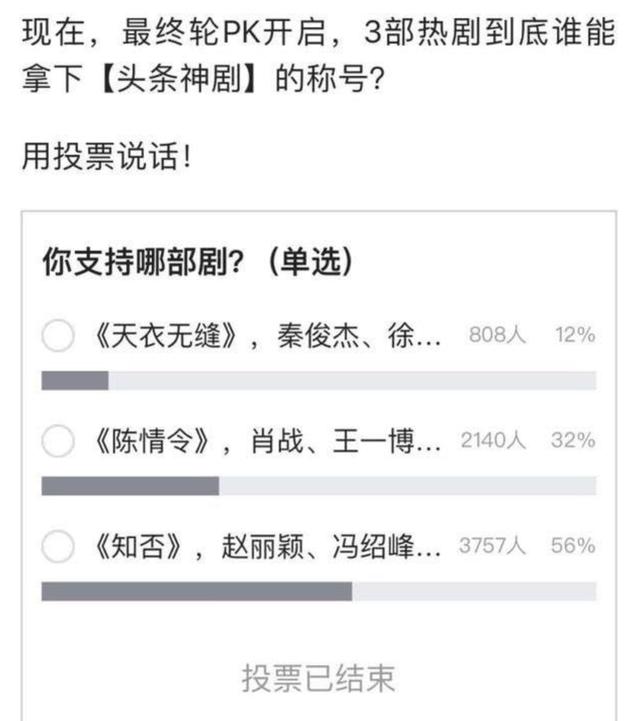Click the 用投票说话 text line

point(106,156)
